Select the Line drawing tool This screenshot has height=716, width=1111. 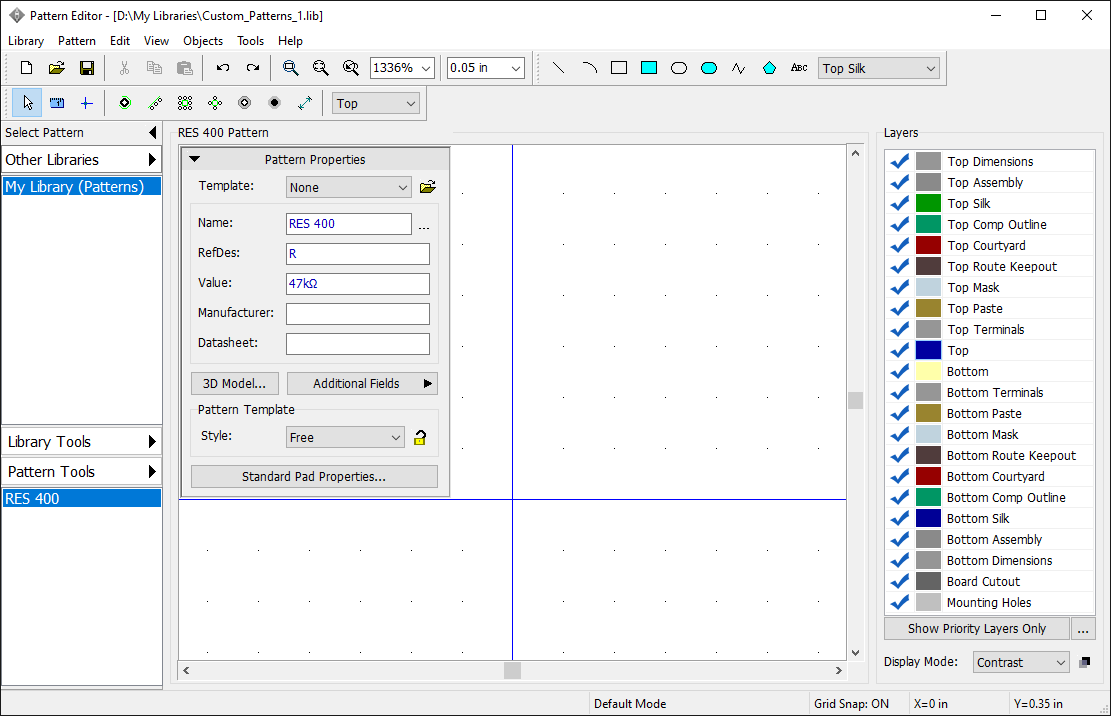tap(558, 68)
